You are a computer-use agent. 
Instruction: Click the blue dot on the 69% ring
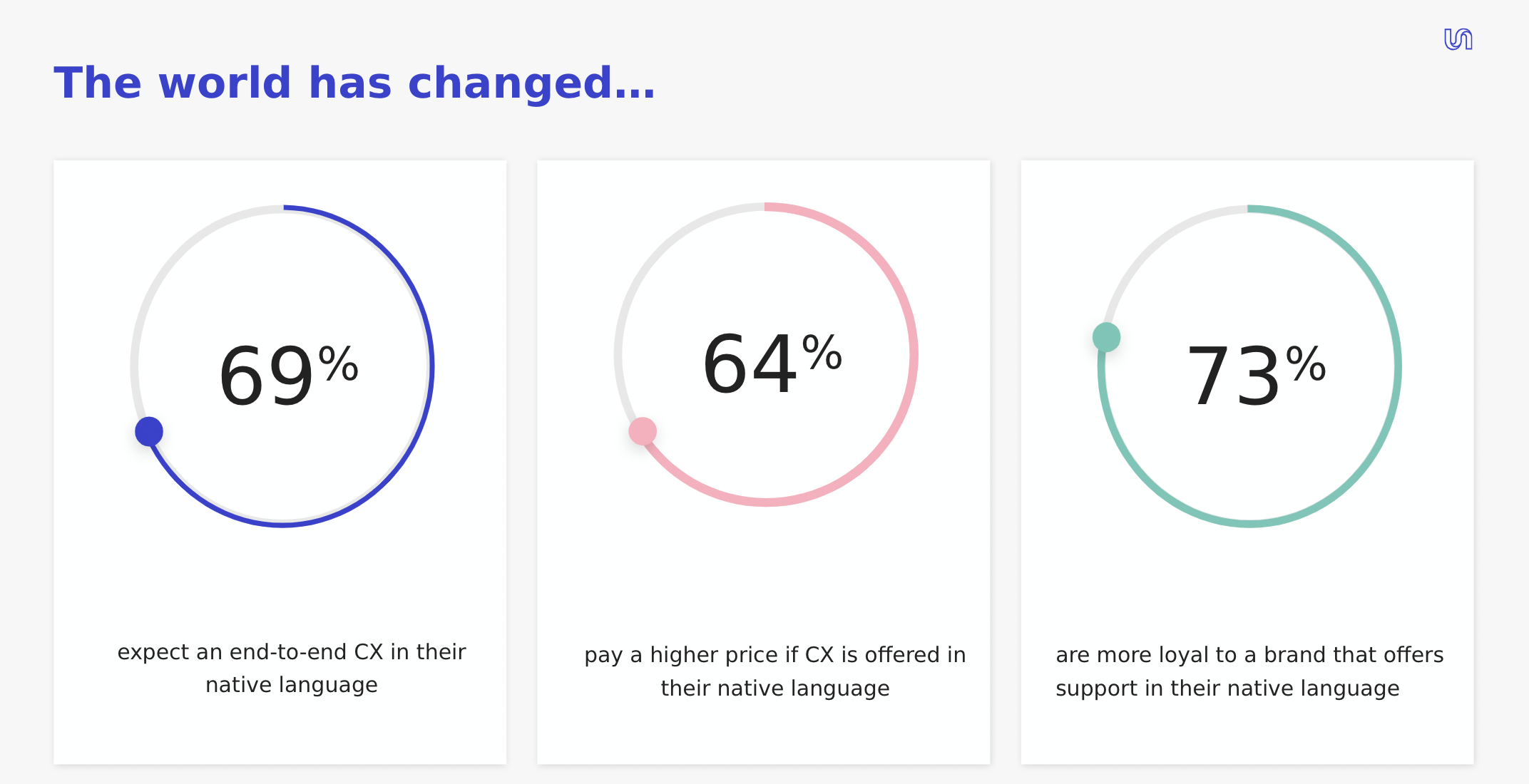coord(149,431)
